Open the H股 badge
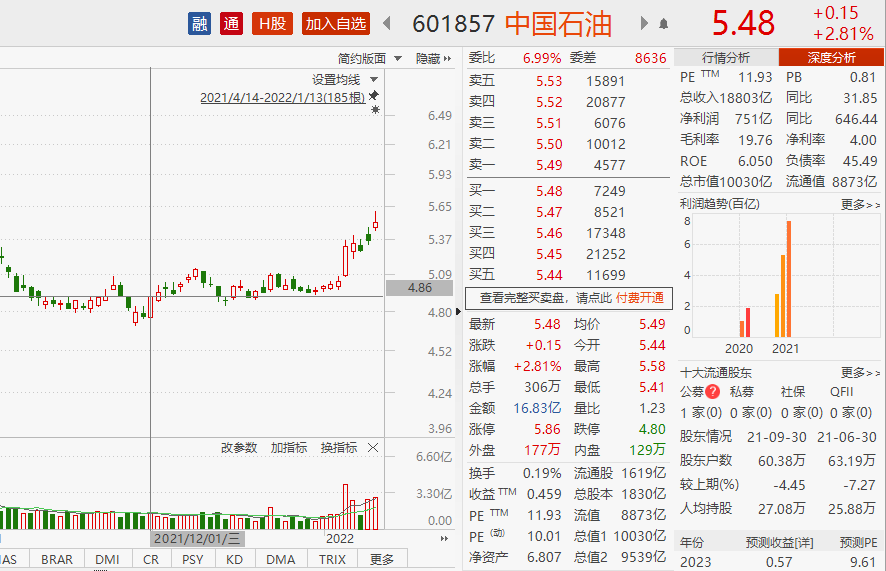This screenshot has height=571, width=886. click(x=272, y=24)
